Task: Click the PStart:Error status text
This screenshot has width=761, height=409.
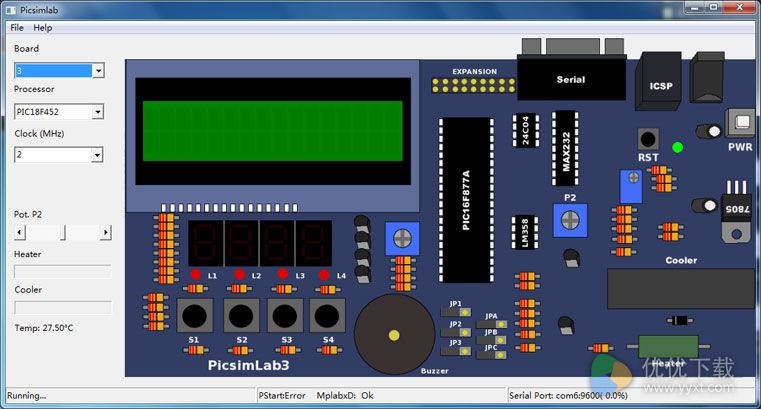Action: [x=282, y=395]
